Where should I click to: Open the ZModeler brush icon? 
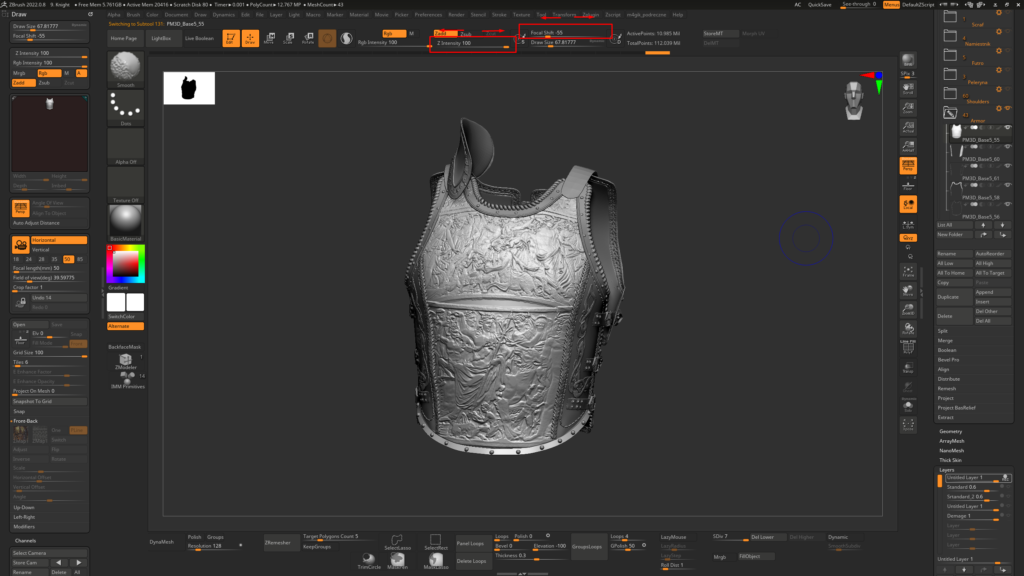126,360
